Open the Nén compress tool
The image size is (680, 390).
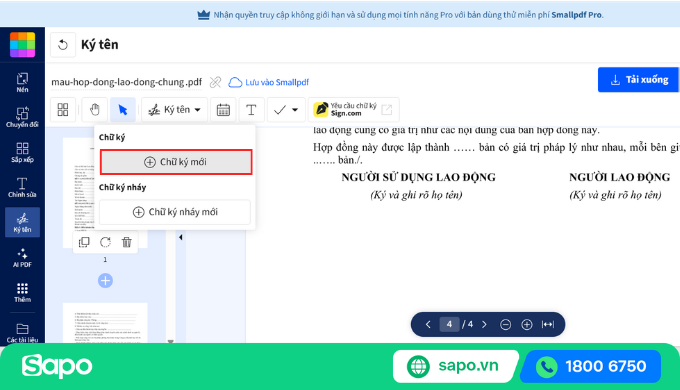pyautogui.click(x=22, y=82)
